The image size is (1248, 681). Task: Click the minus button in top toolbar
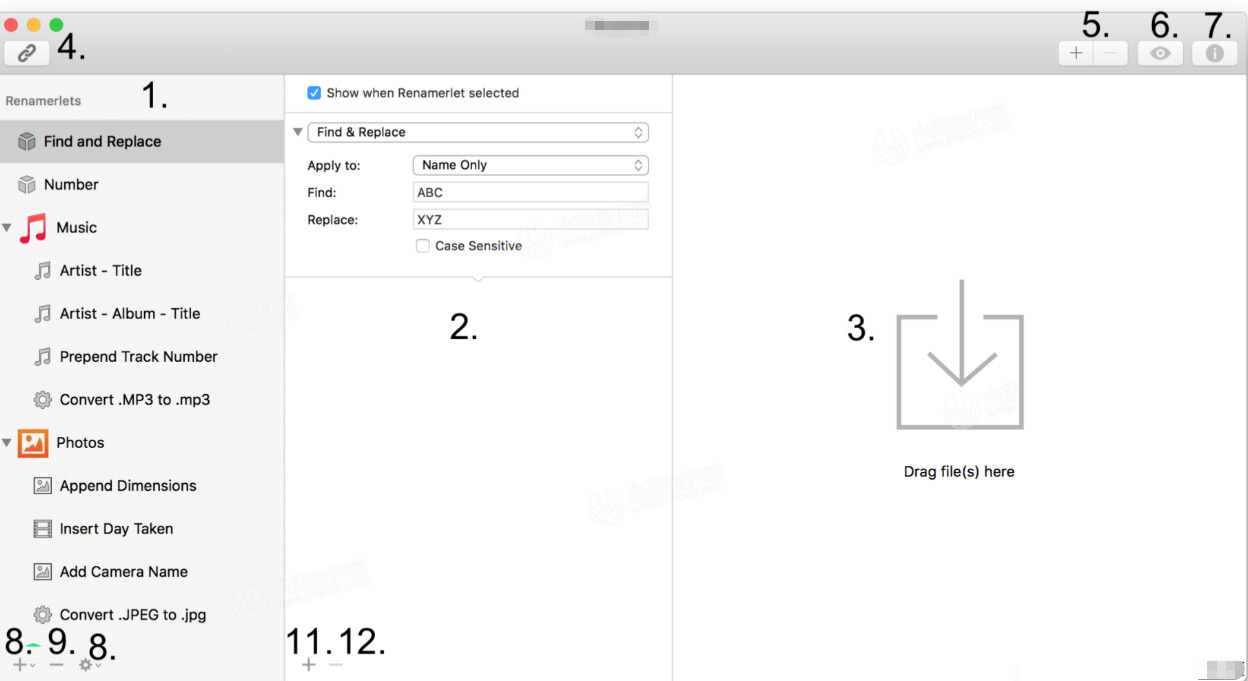click(1110, 54)
